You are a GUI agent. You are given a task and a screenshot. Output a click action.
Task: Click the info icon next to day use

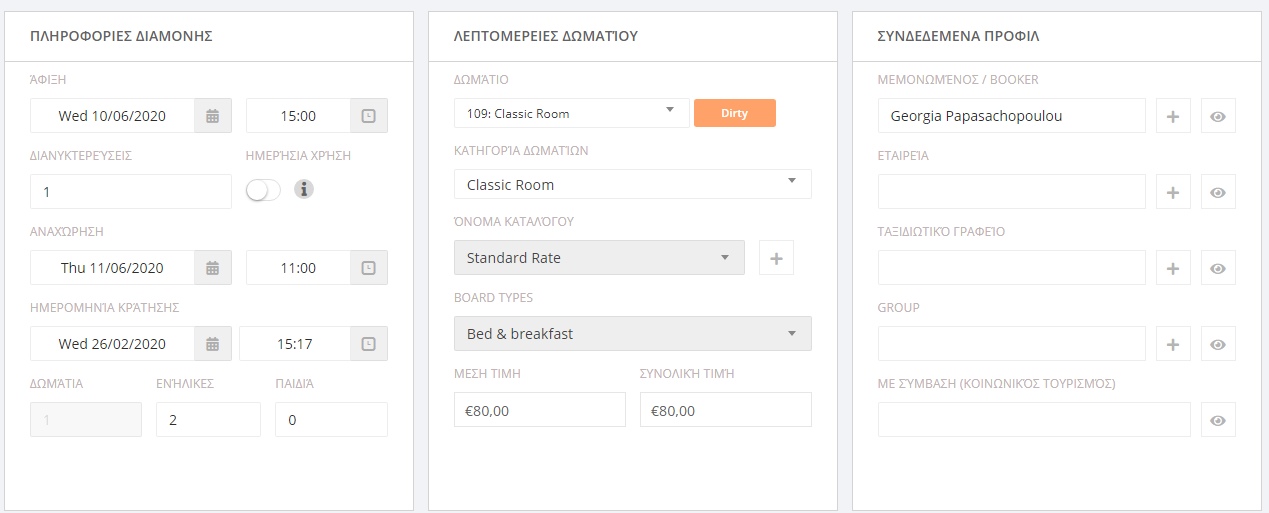tap(304, 189)
